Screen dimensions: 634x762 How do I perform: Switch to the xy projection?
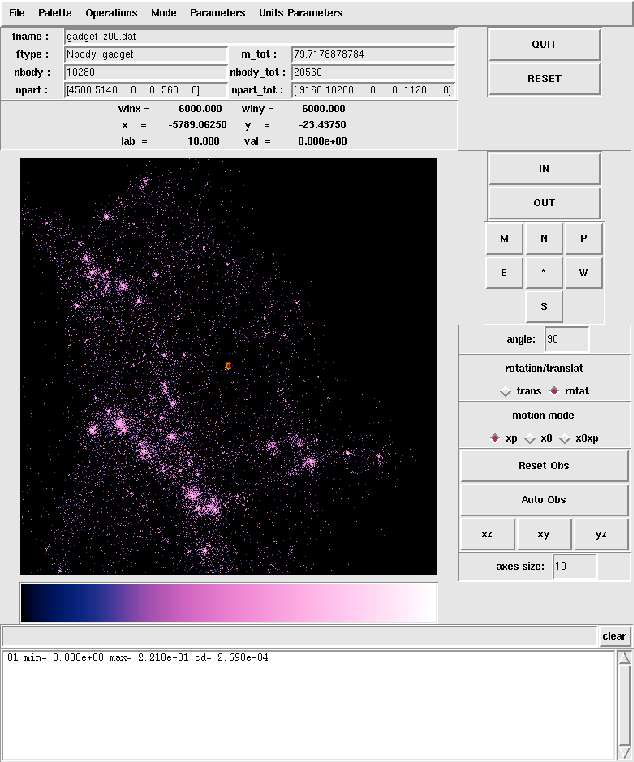[x=544, y=534]
